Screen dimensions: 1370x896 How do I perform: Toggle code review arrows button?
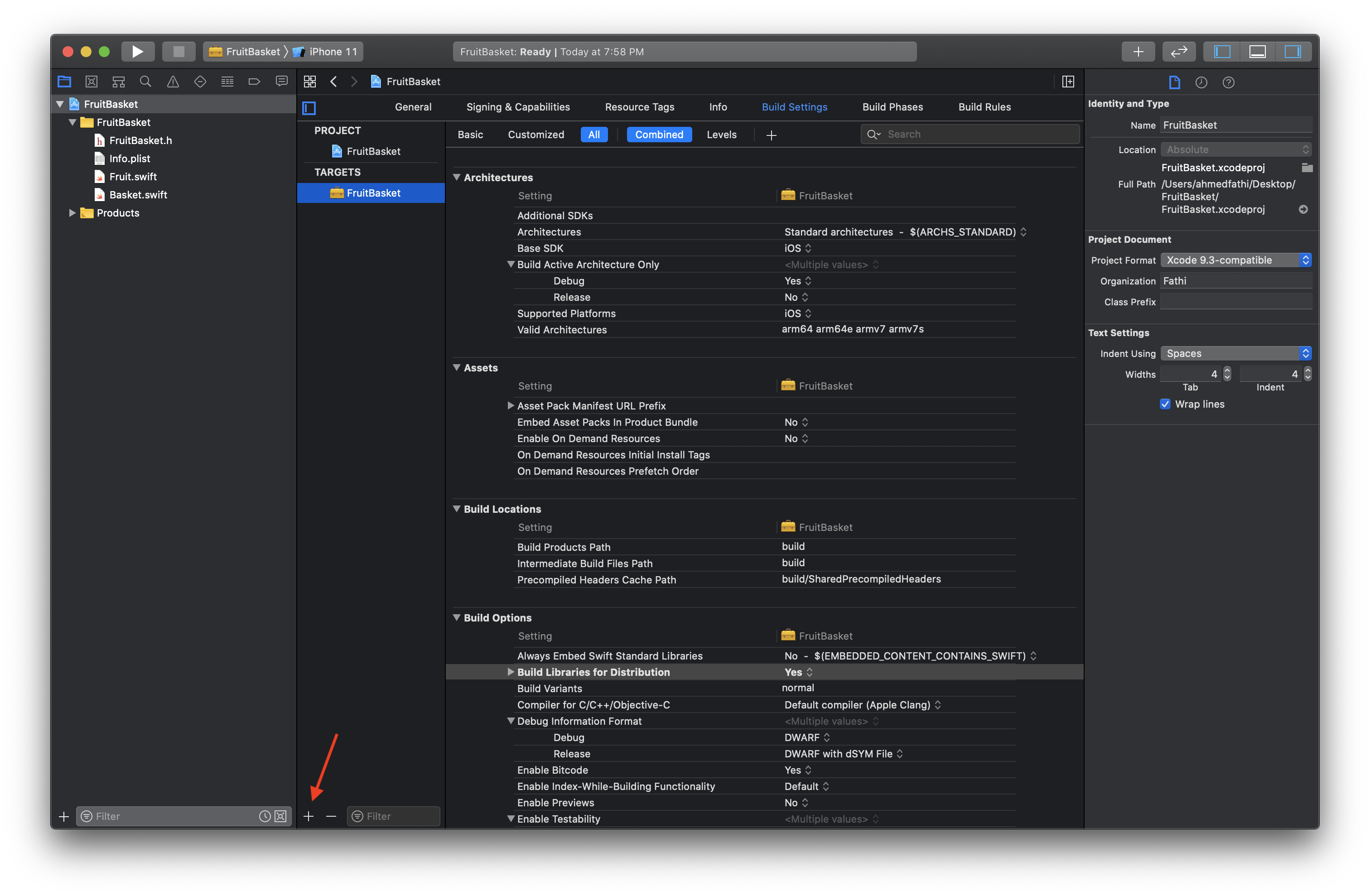(x=1178, y=52)
